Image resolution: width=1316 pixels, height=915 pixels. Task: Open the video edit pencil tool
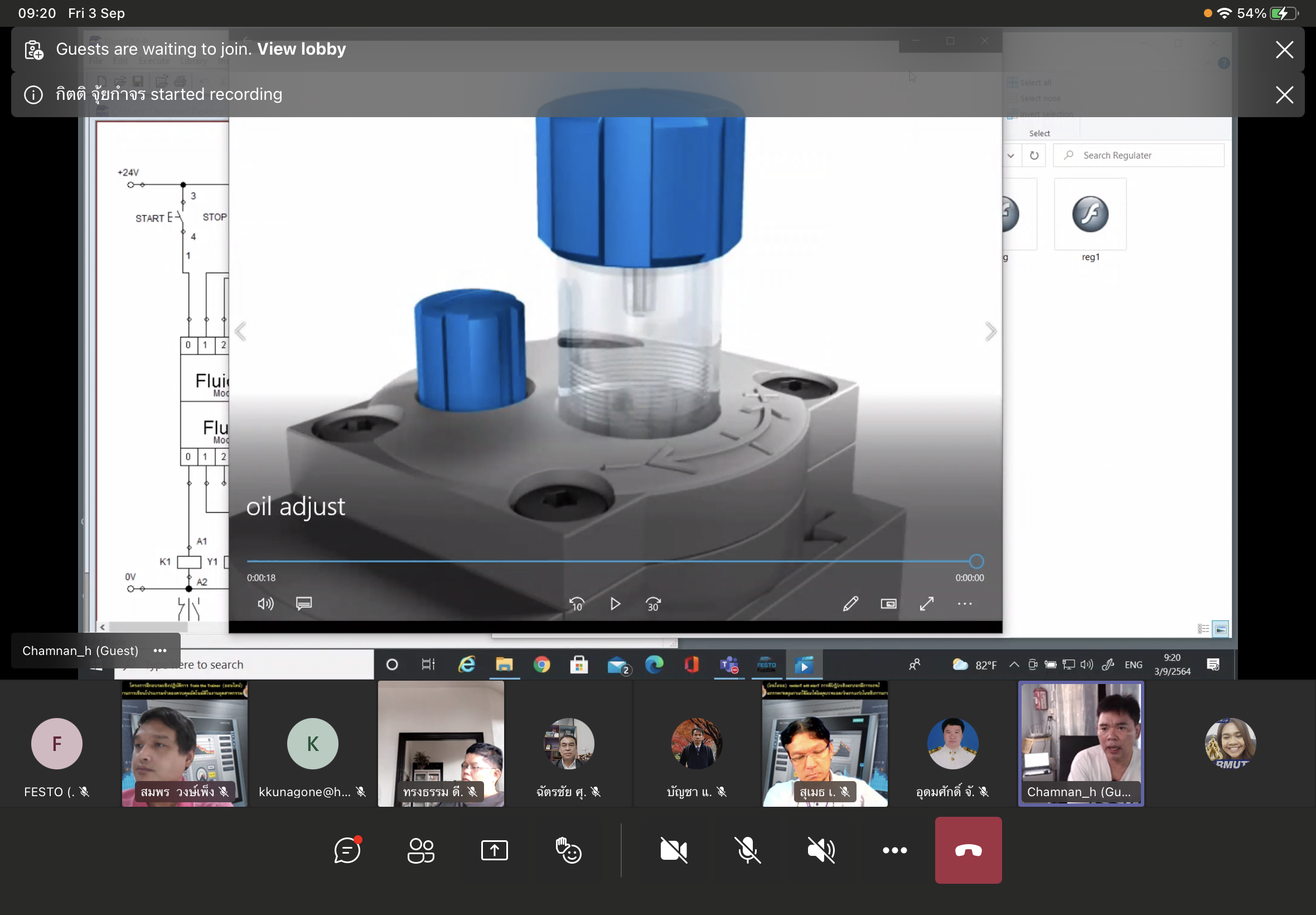(850, 603)
